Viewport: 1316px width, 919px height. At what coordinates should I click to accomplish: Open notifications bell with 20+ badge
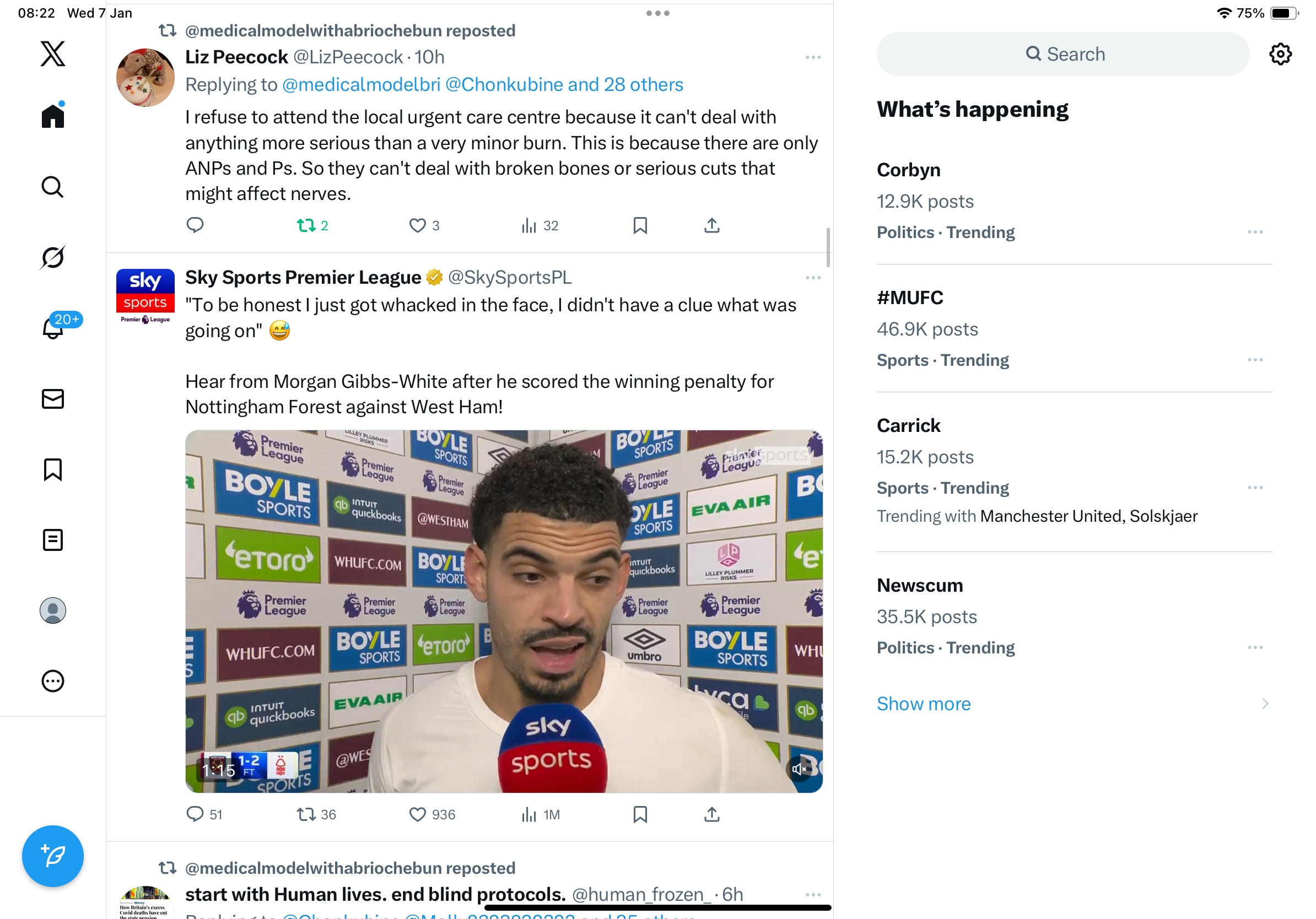(x=53, y=327)
